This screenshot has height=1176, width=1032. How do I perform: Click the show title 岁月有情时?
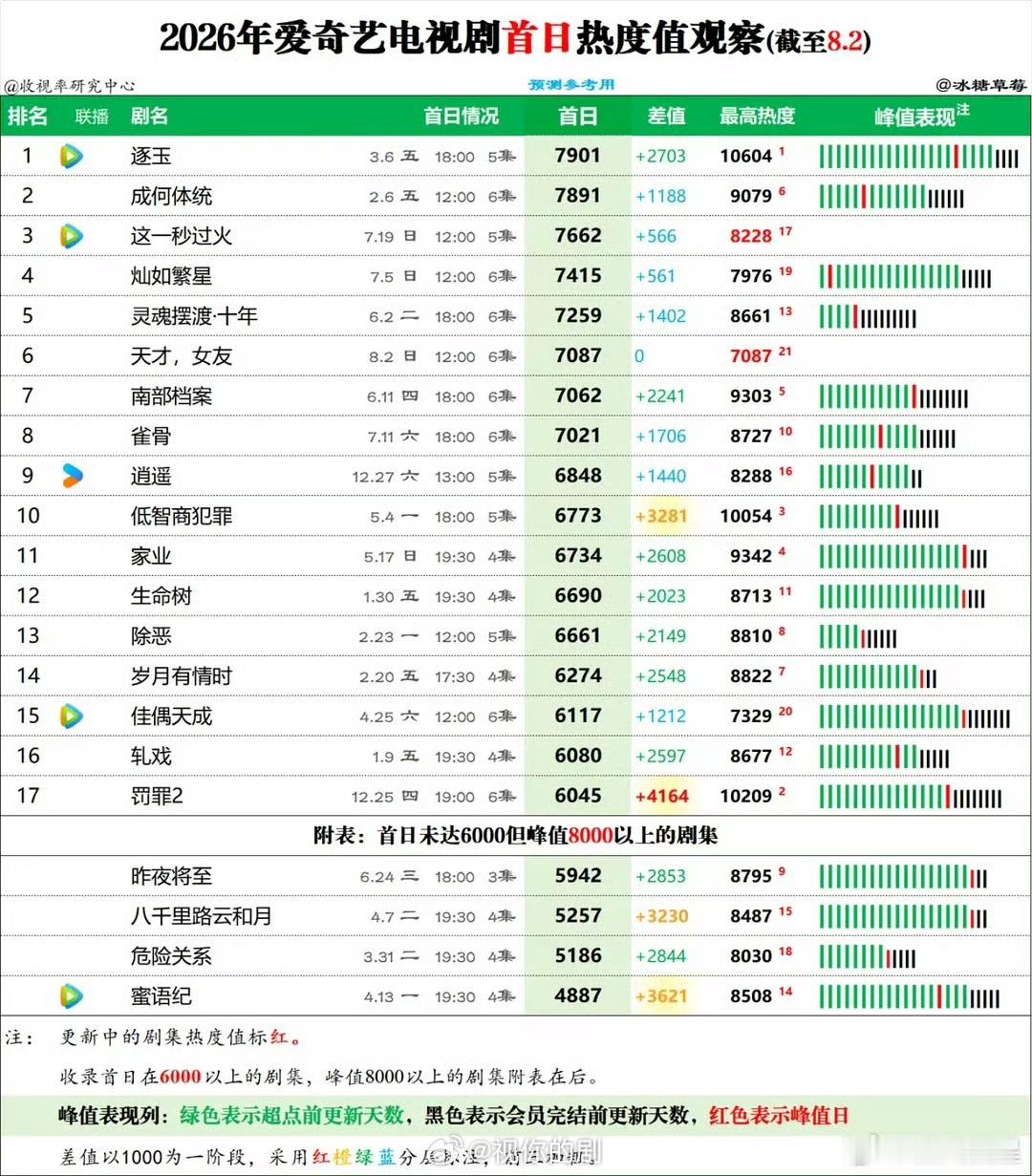coord(182,676)
